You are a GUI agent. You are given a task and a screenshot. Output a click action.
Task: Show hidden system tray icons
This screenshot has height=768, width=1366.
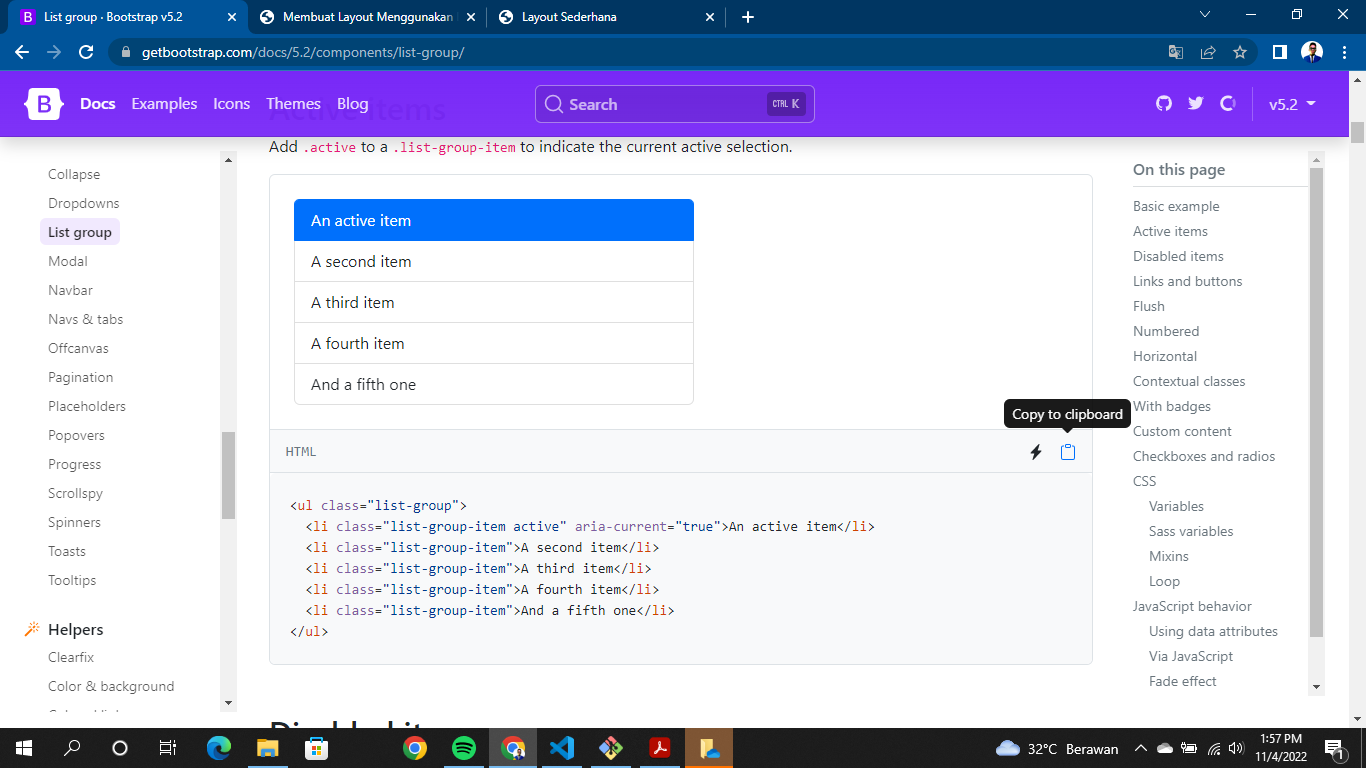click(x=1140, y=748)
